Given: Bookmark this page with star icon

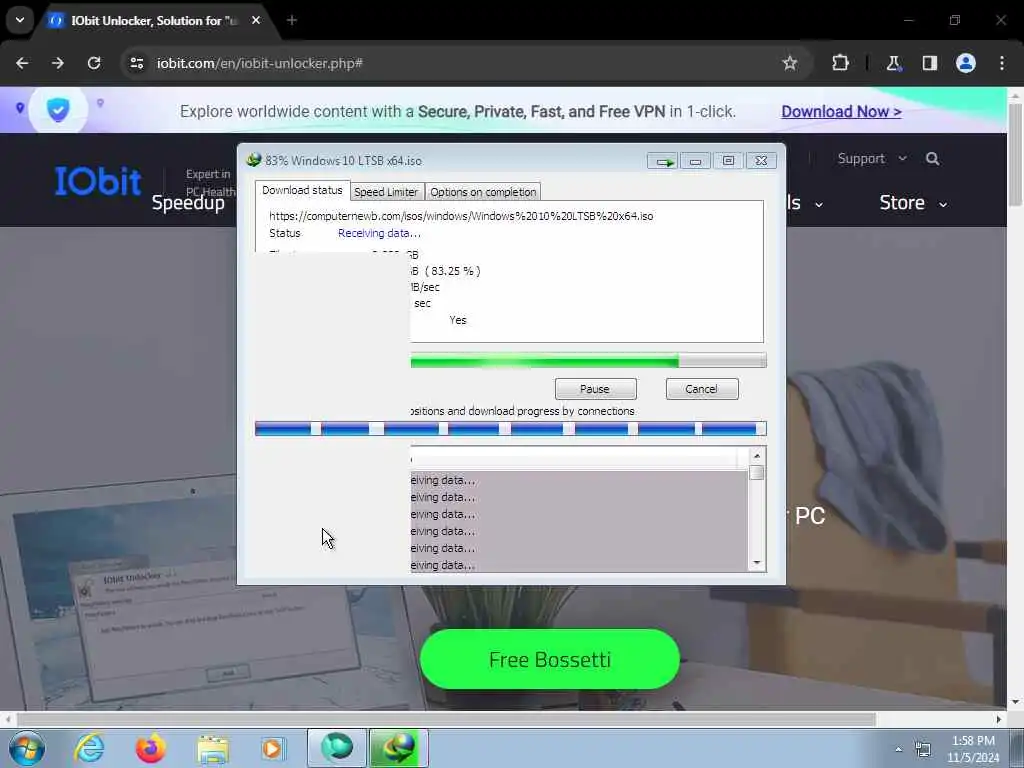Looking at the screenshot, I should click(790, 63).
